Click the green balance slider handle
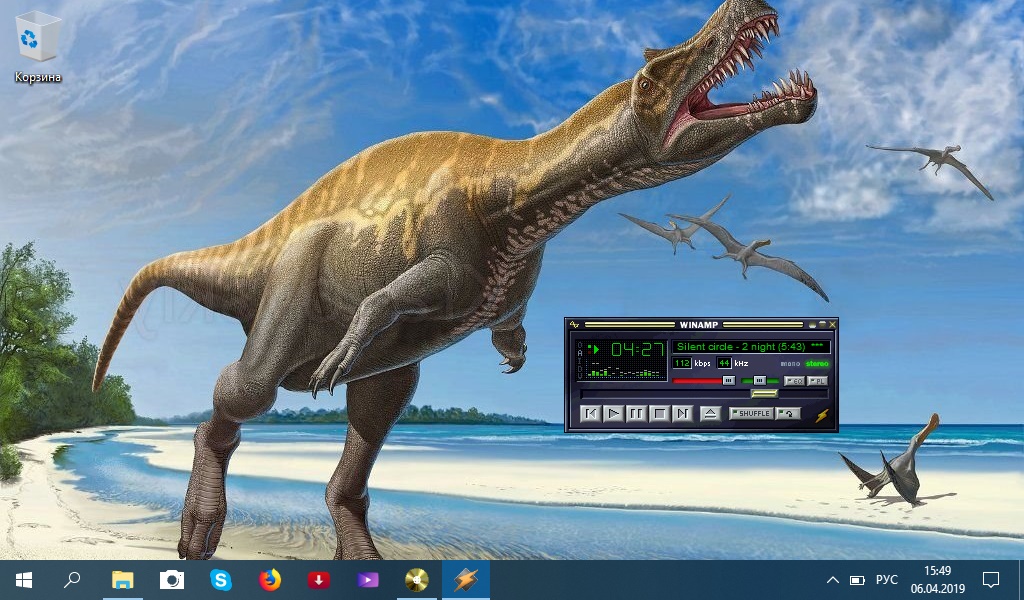This screenshot has width=1024, height=600. [x=760, y=381]
